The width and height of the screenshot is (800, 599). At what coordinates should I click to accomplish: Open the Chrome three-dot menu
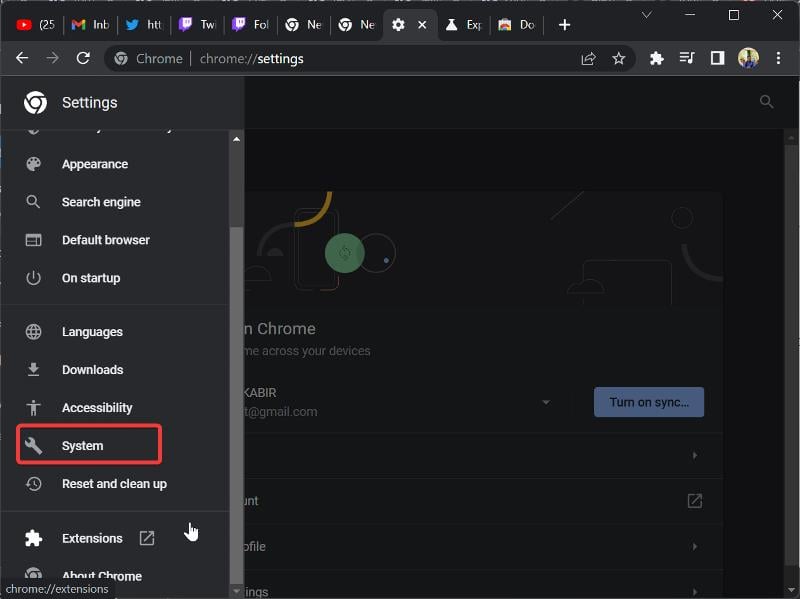point(778,58)
